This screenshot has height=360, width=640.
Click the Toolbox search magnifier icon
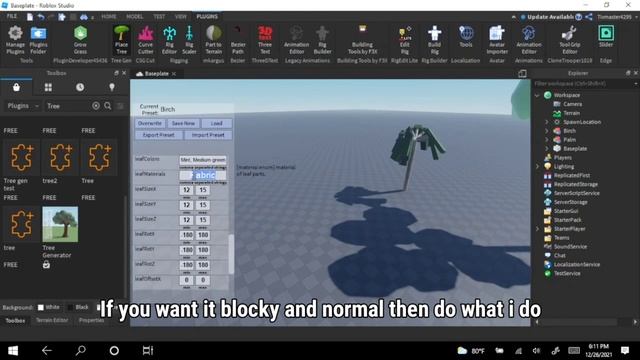pos(108,106)
